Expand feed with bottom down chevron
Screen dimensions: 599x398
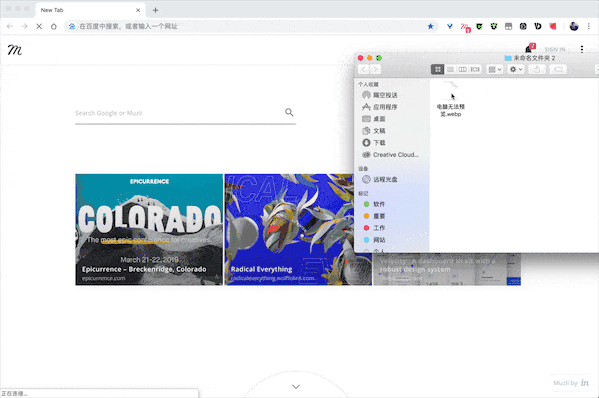coord(296,387)
